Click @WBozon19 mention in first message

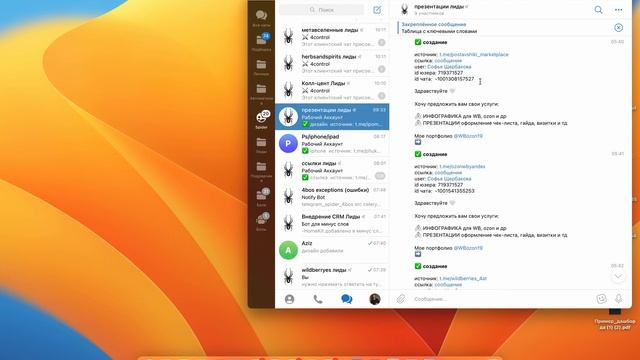pyautogui.click(x=468, y=136)
